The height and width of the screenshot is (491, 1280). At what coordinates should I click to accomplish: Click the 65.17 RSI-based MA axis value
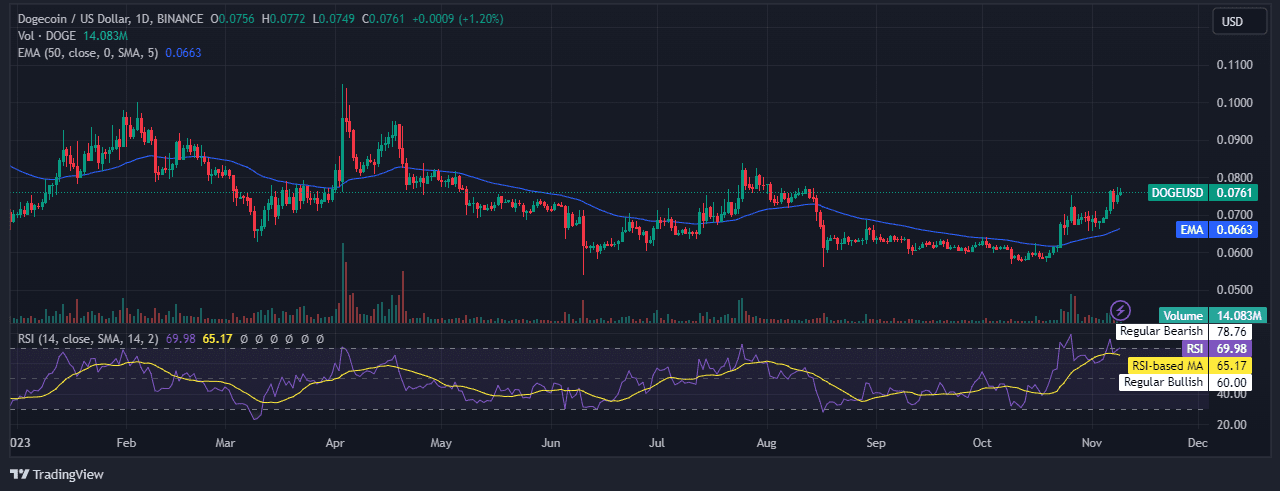tap(1229, 366)
